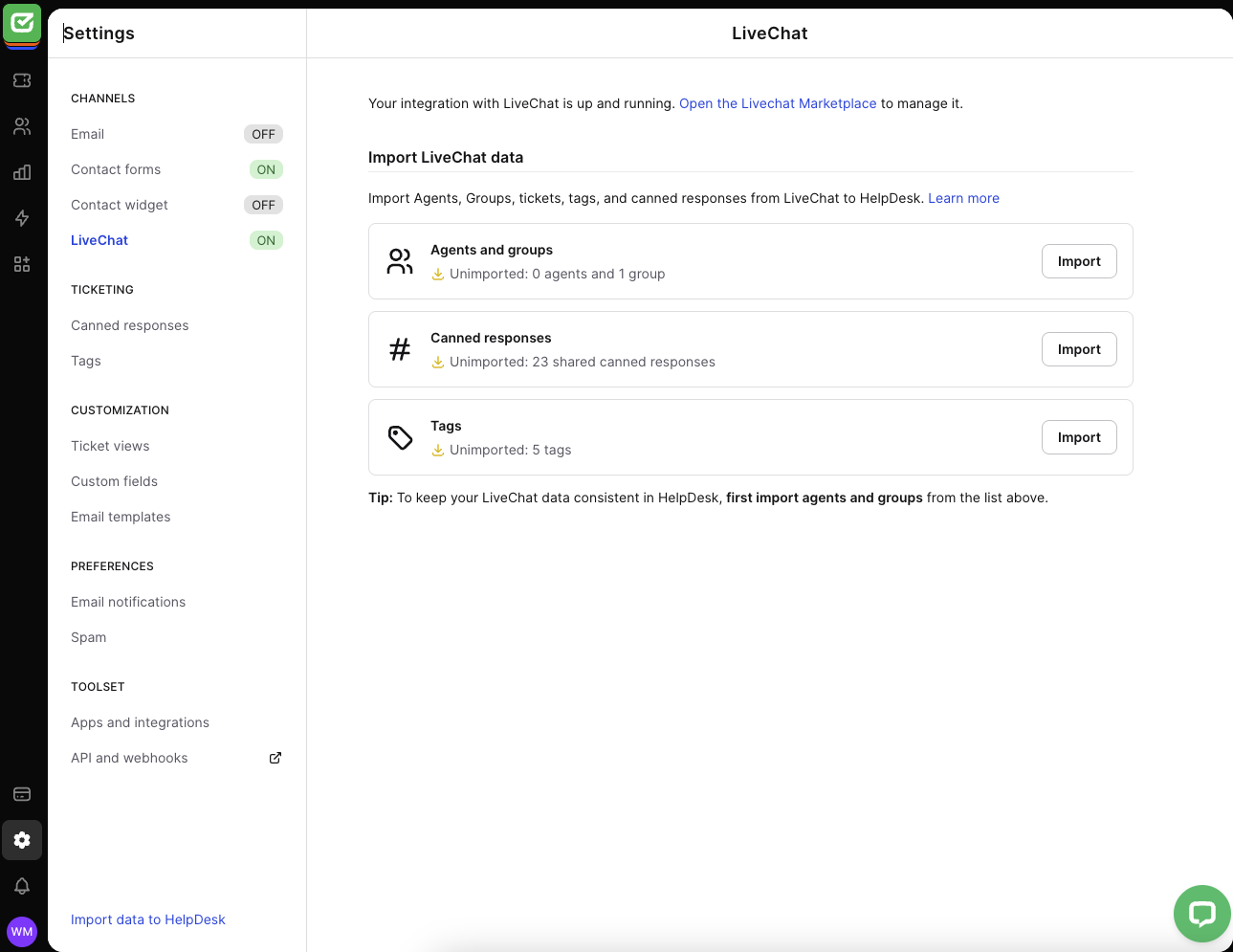The height and width of the screenshot is (952, 1233).
Task: Click the download icon next to Unimported agents
Action: point(438,275)
